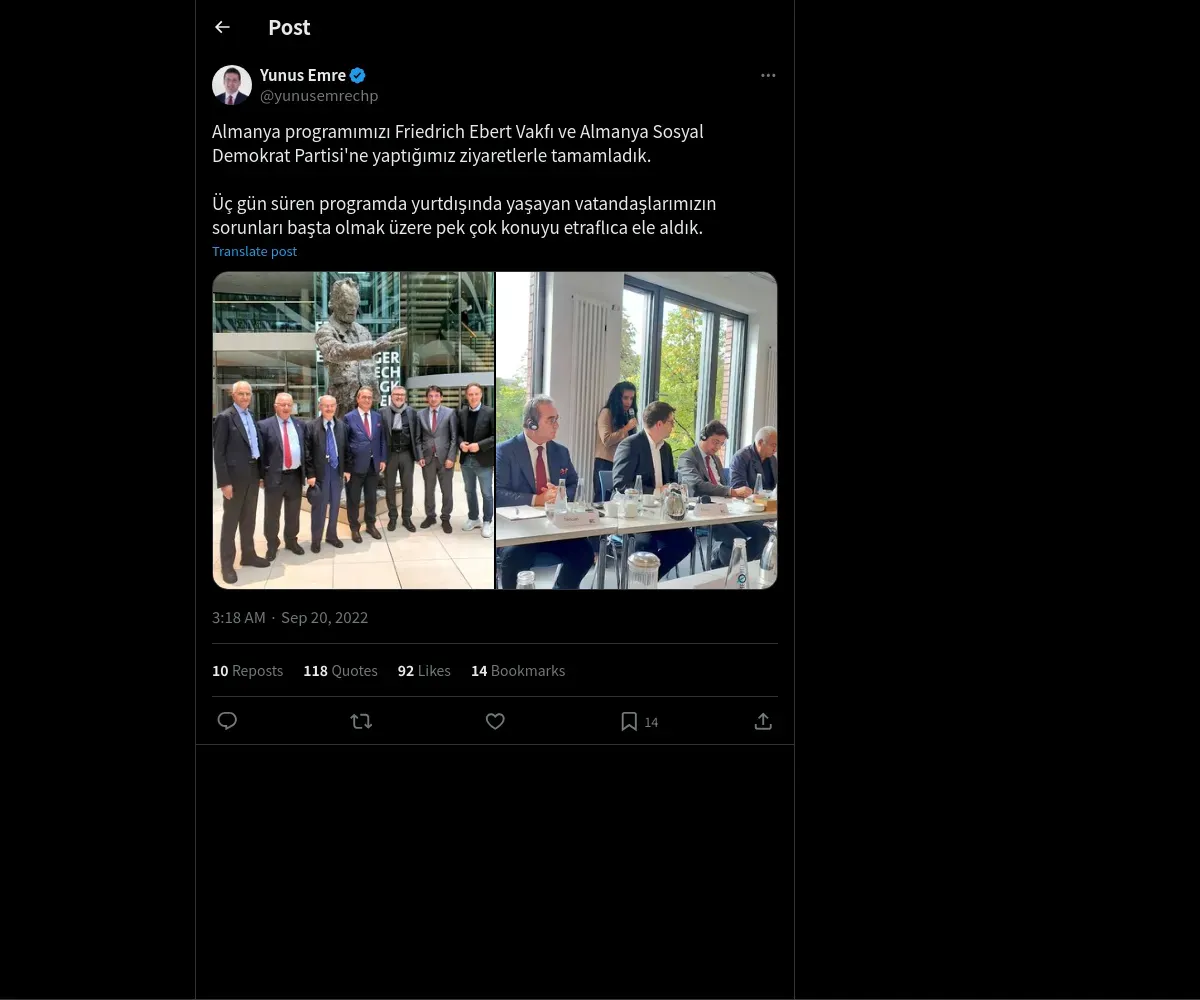The height and width of the screenshot is (1000, 1200).
Task: Open the more options ellipsis menu
Action: click(768, 76)
